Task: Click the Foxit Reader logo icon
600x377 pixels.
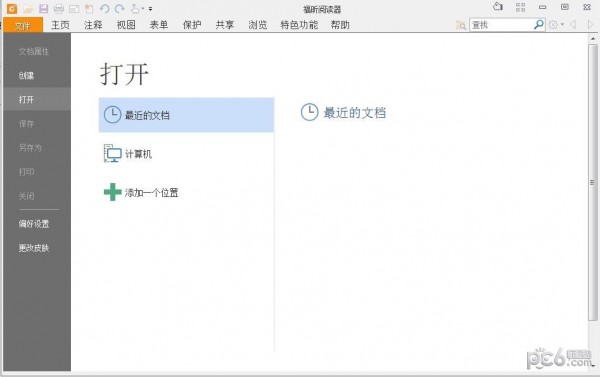Action: point(11,8)
